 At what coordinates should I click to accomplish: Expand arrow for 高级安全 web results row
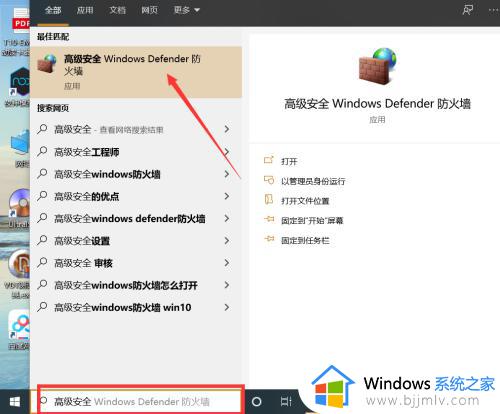point(227,129)
